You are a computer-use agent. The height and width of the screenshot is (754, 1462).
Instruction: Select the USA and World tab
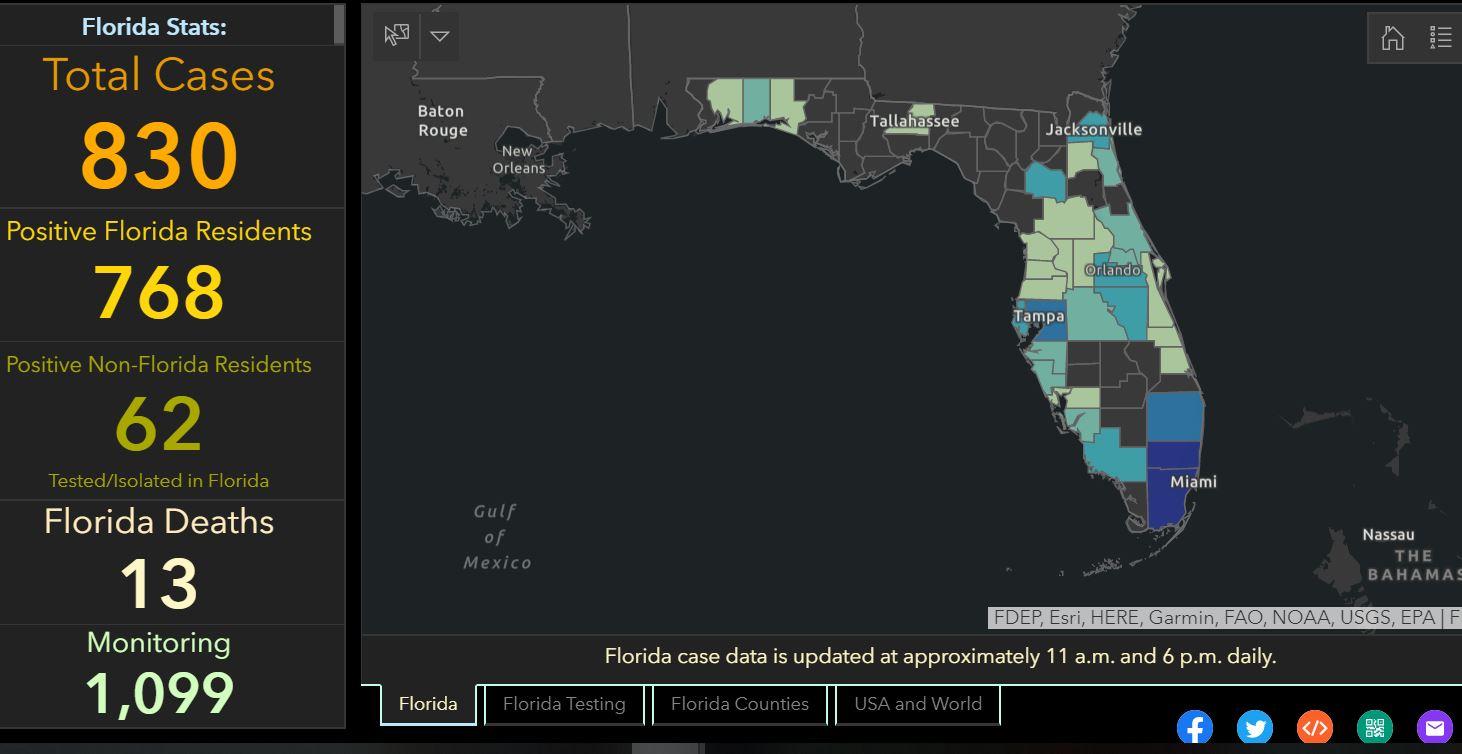coord(917,704)
